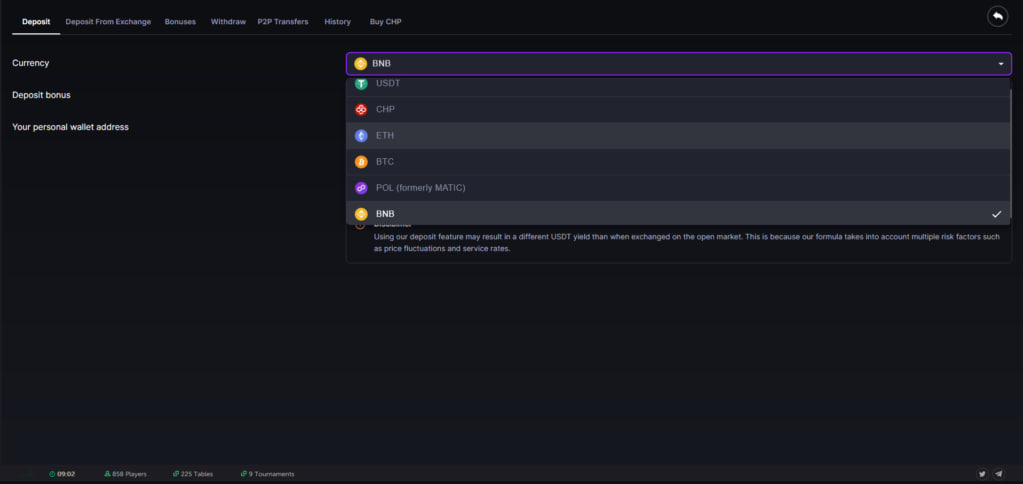The width and height of the screenshot is (1023, 484).
Task: Click the Currency label
Action: coord(31,63)
